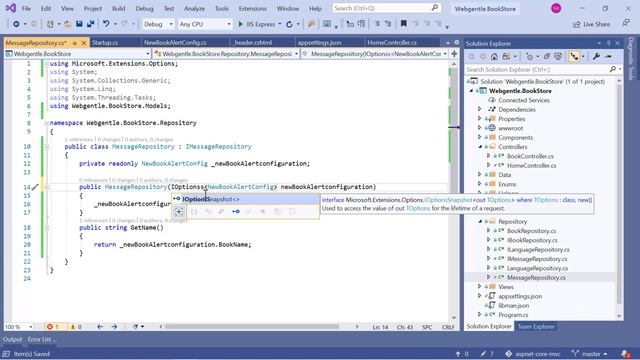Screen dimensions: 640x360
Task: Click the browser refresh icon in toolbar
Action: pyautogui.click(x=289, y=24)
